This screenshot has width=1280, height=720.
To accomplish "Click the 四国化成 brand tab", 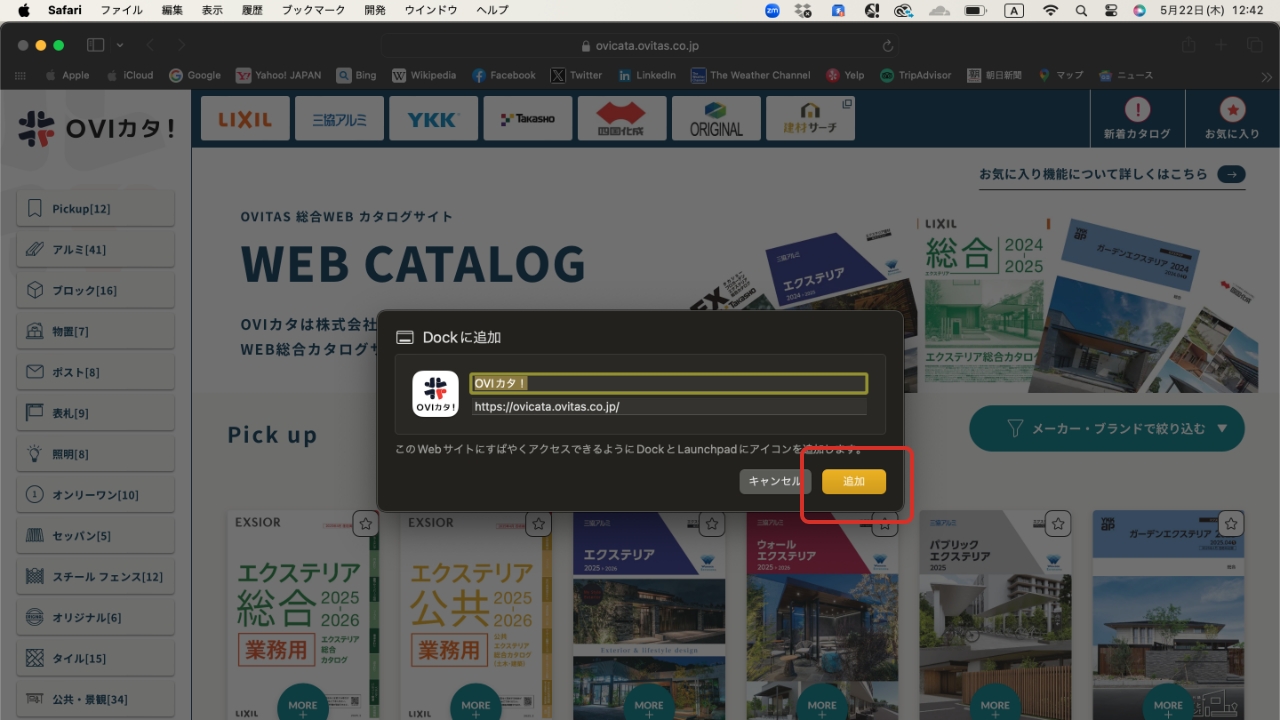I will coord(622,118).
